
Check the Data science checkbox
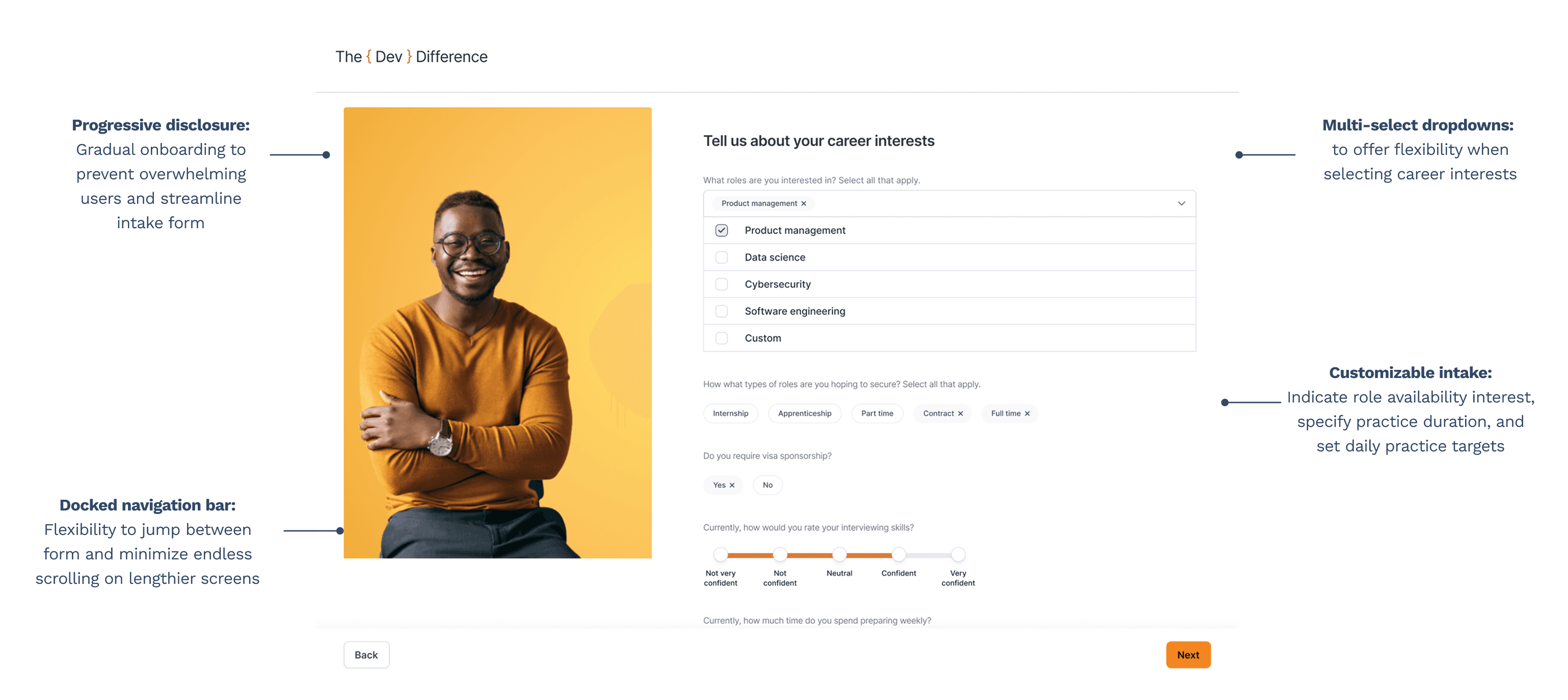coord(721,257)
